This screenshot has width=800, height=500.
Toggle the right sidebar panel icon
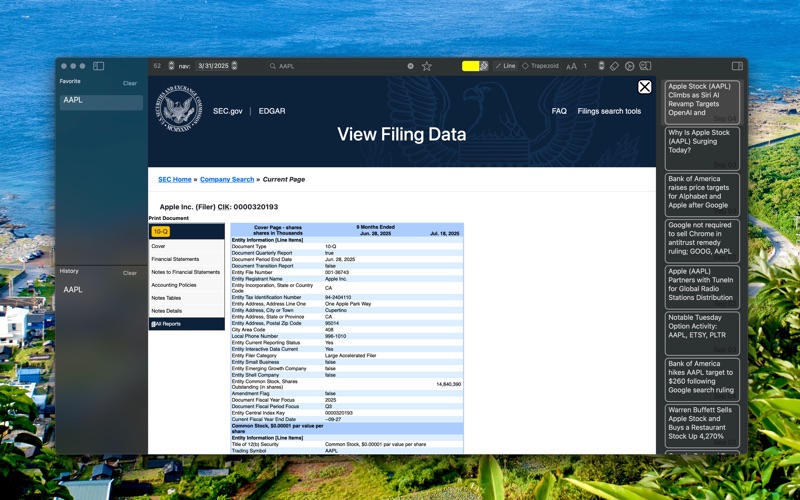[x=737, y=66]
